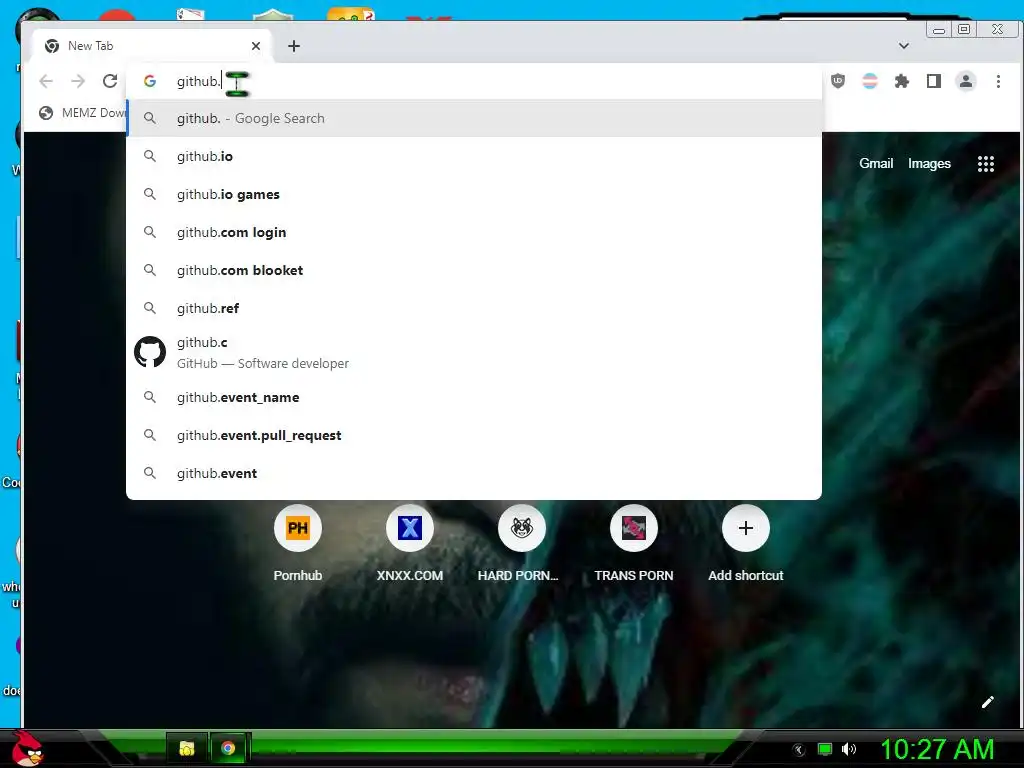
Task: Open the Extensions puzzle piece menu
Action: pos(902,81)
